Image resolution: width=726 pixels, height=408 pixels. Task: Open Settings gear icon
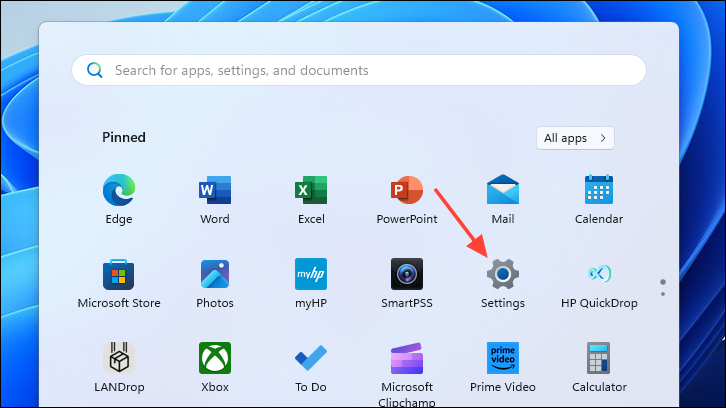503,274
